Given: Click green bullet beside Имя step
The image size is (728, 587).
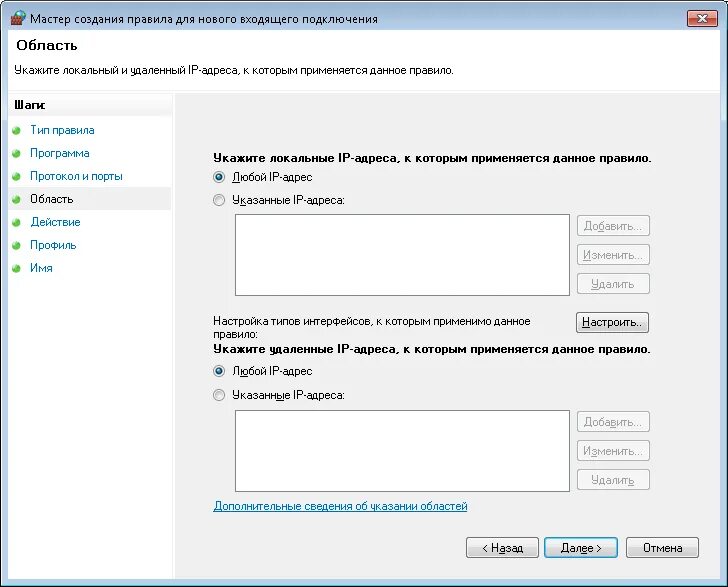Looking at the screenshot, I should [16, 268].
